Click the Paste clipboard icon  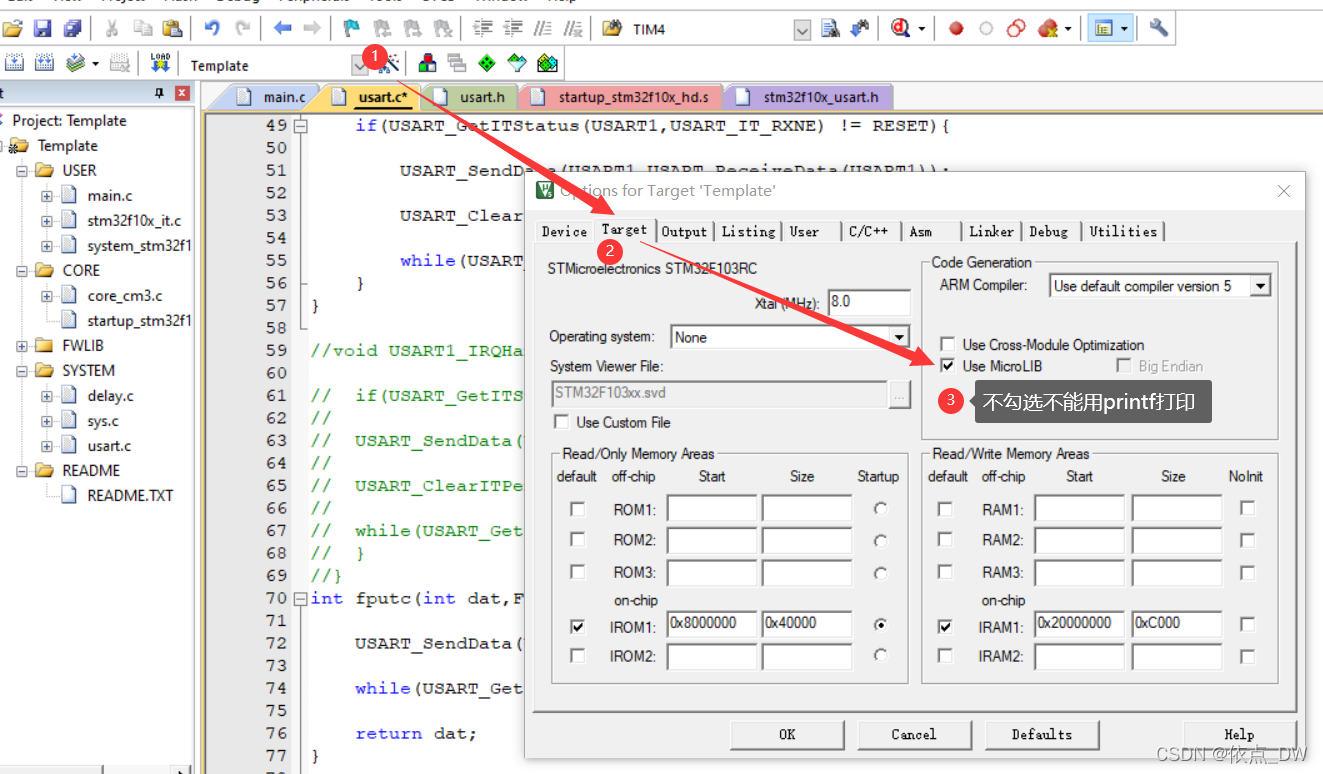pyautogui.click(x=172, y=29)
